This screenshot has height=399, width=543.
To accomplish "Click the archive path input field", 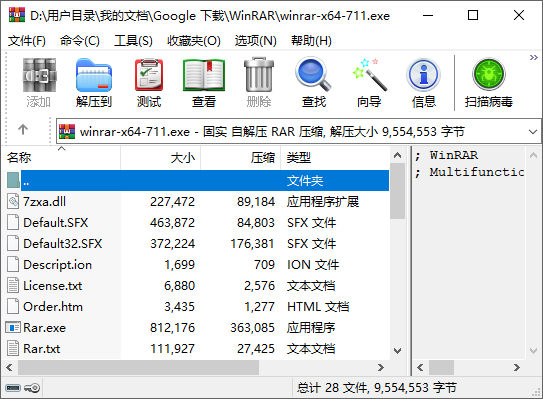I will click(299, 132).
